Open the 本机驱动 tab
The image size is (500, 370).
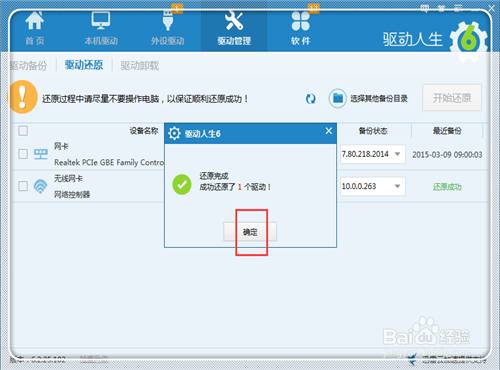click(x=101, y=29)
